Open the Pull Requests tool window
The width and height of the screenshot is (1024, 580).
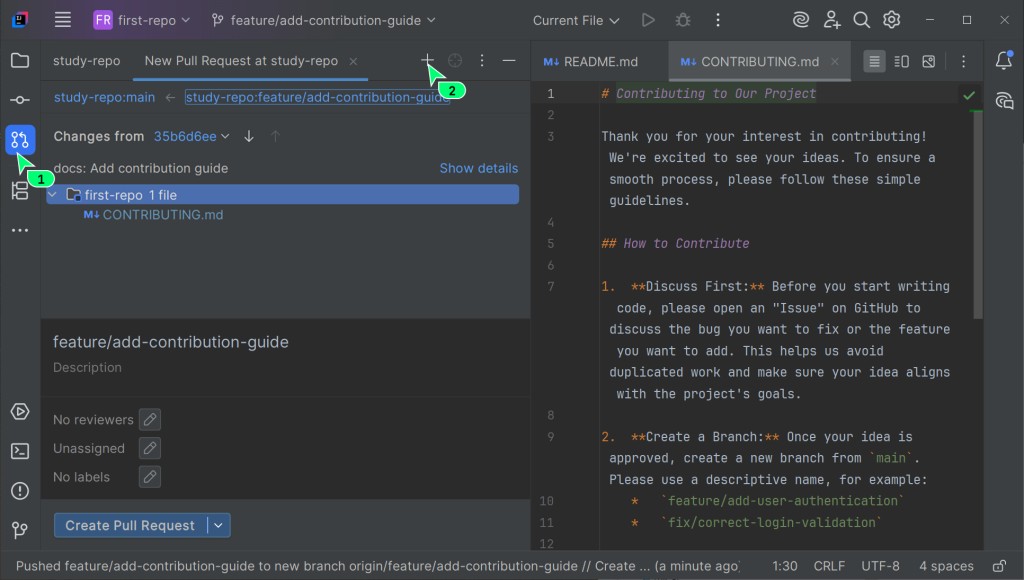pyautogui.click(x=20, y=139)
